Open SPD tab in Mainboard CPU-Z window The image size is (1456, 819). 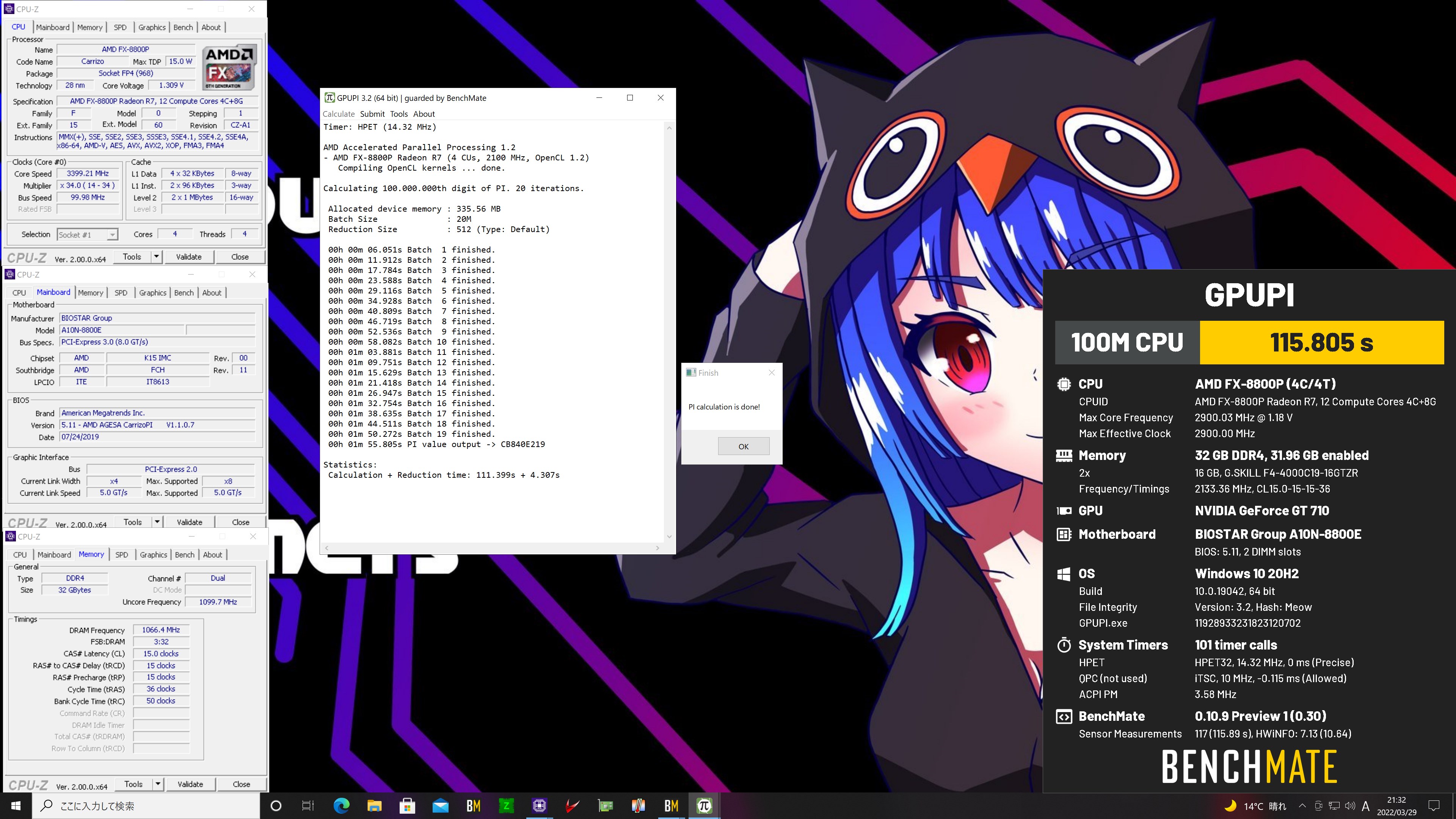[121, 293]
